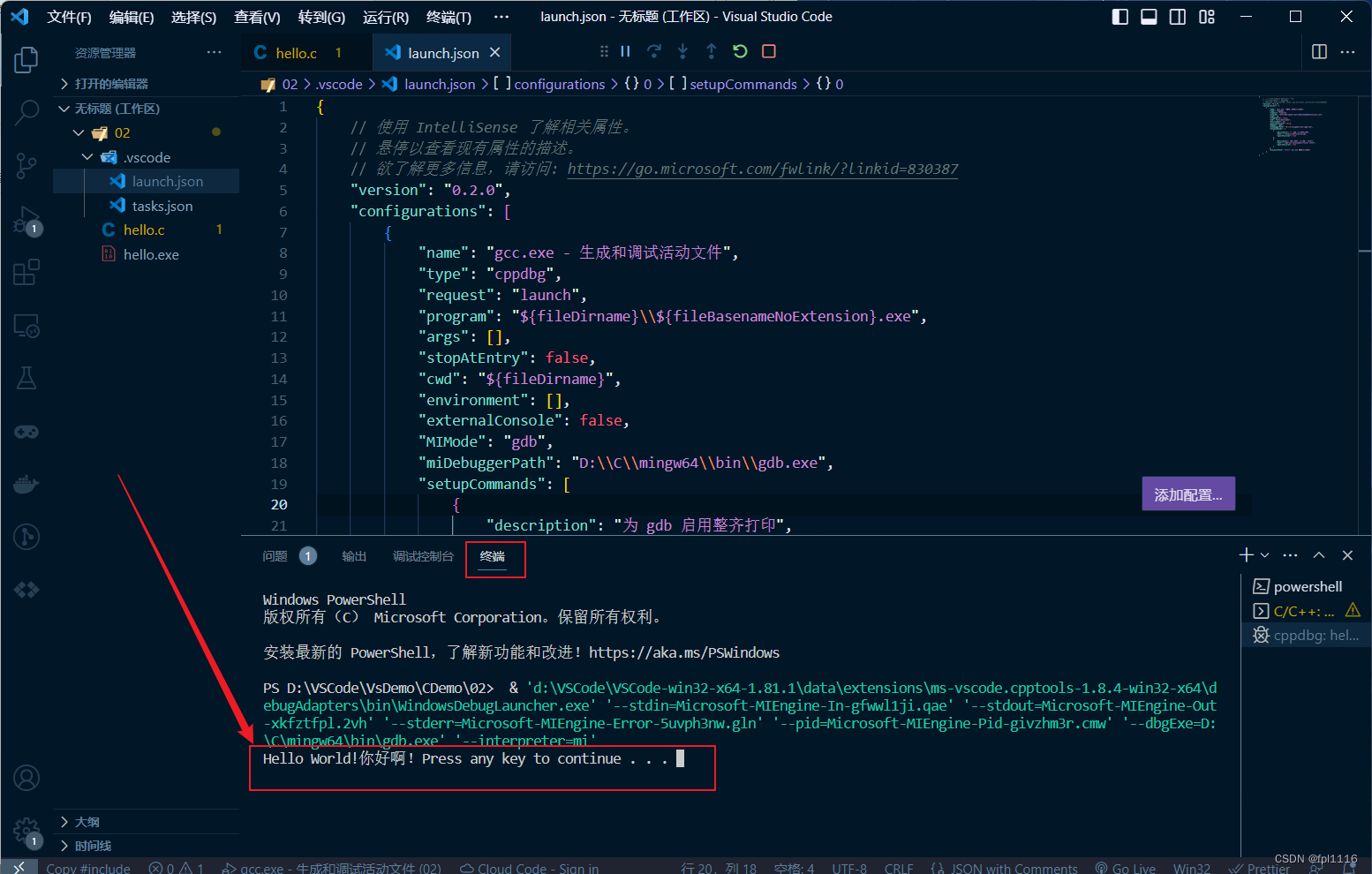Click setupCommands in the breadcrumb
1372x874 pixels.
pyautogui.click(x=743, y=84)
